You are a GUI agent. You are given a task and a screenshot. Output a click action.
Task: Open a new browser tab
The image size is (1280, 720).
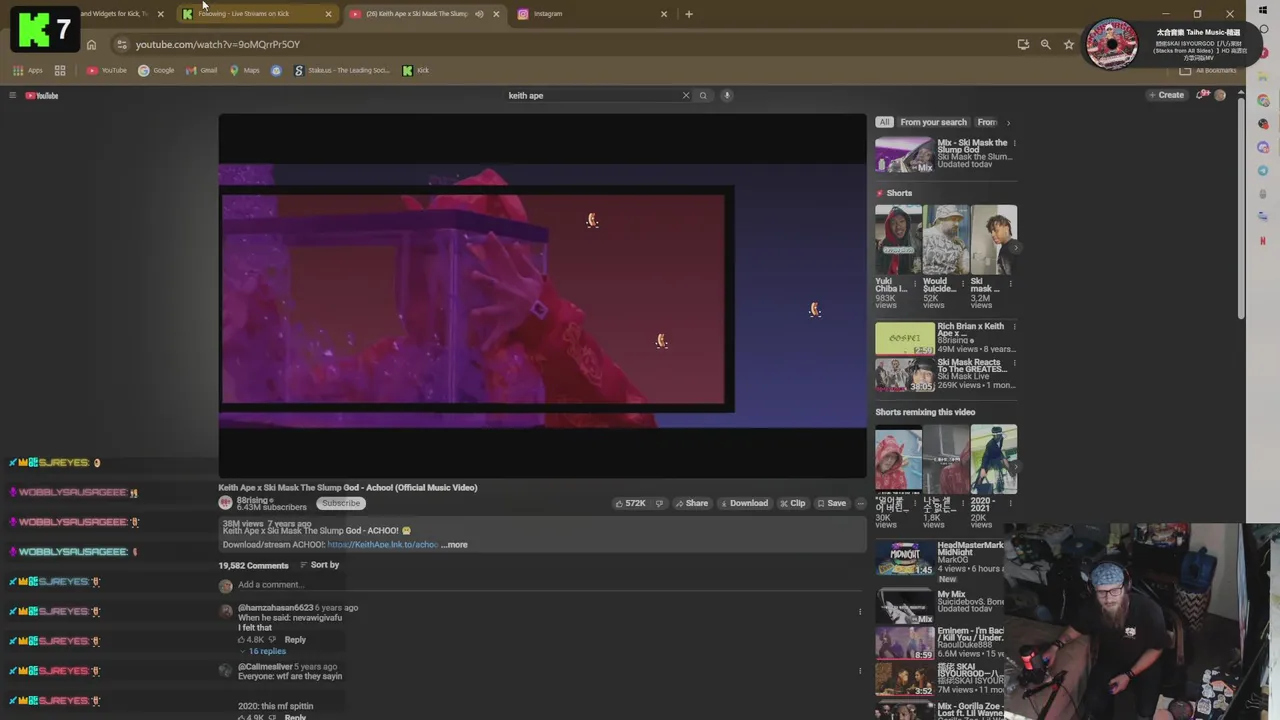pyautogui.click(x=689, y=14)
